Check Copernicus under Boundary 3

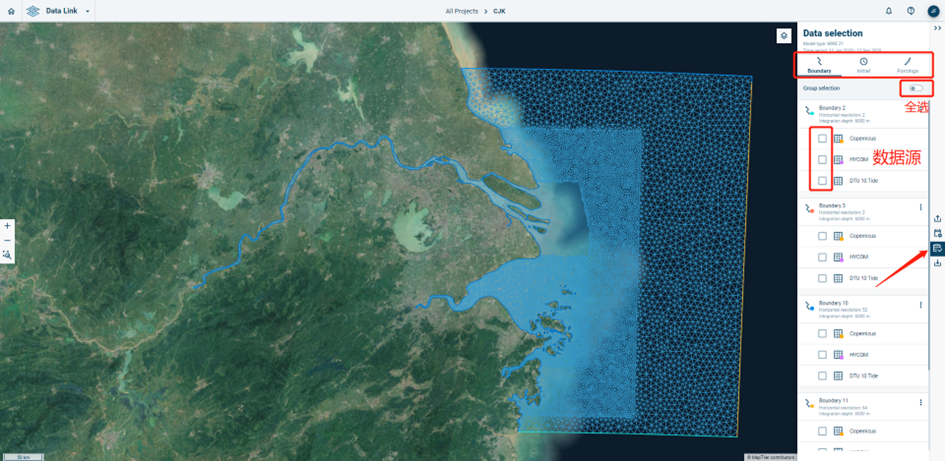tap(823, 236)
